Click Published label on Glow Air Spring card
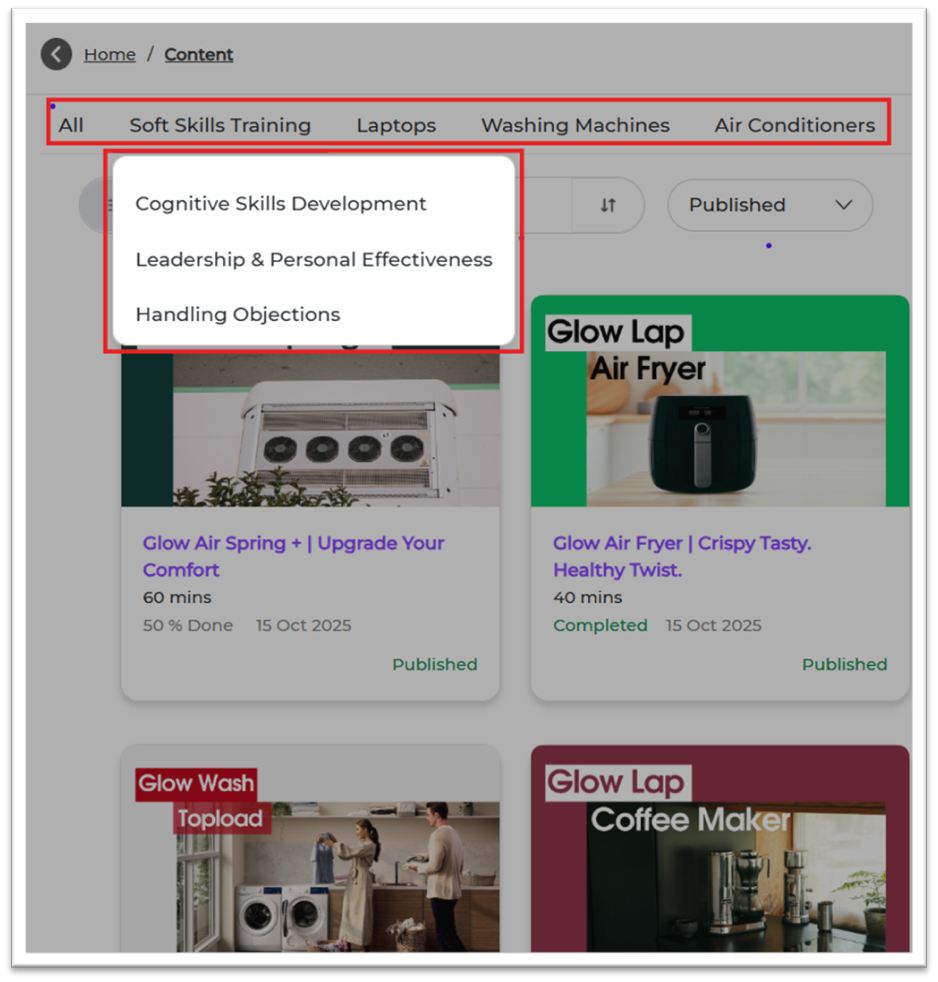The image size is (938, 982). (x=434, y=664)
